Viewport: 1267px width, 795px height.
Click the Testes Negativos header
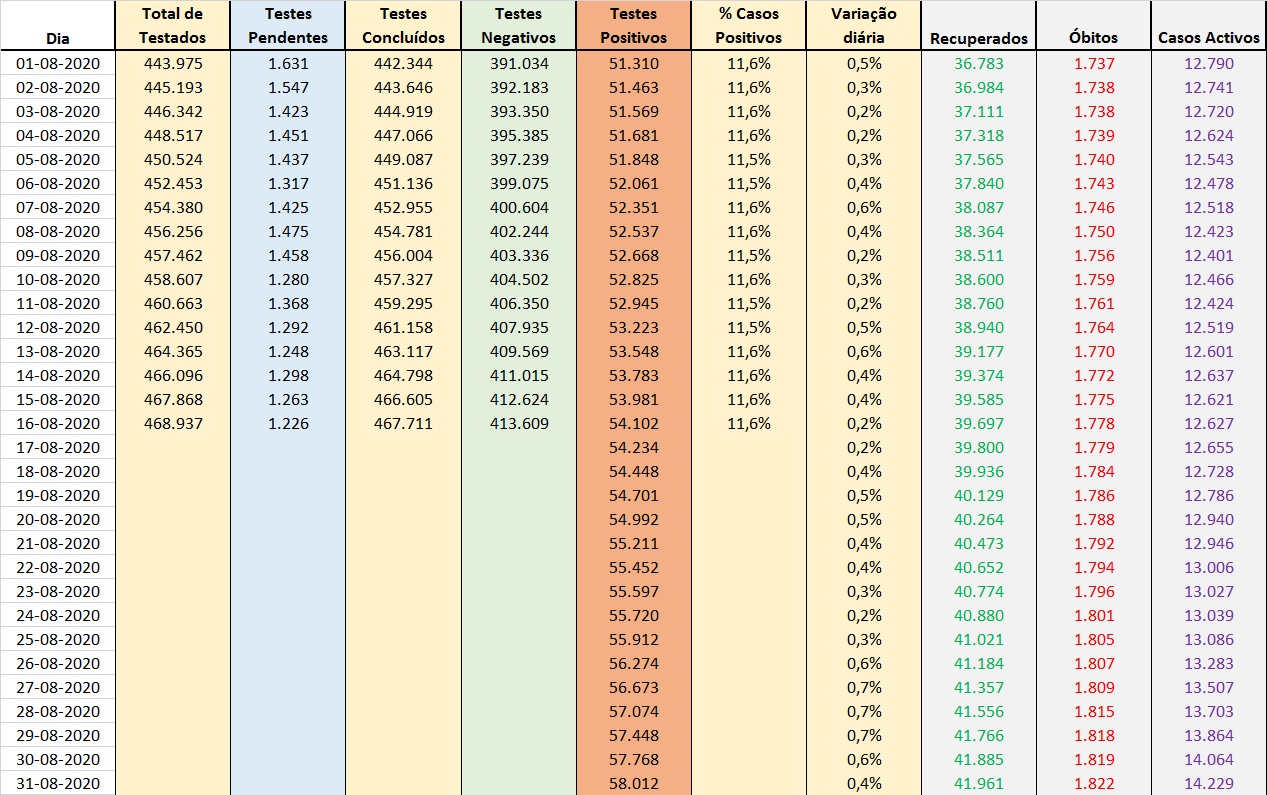click(519, 26)
